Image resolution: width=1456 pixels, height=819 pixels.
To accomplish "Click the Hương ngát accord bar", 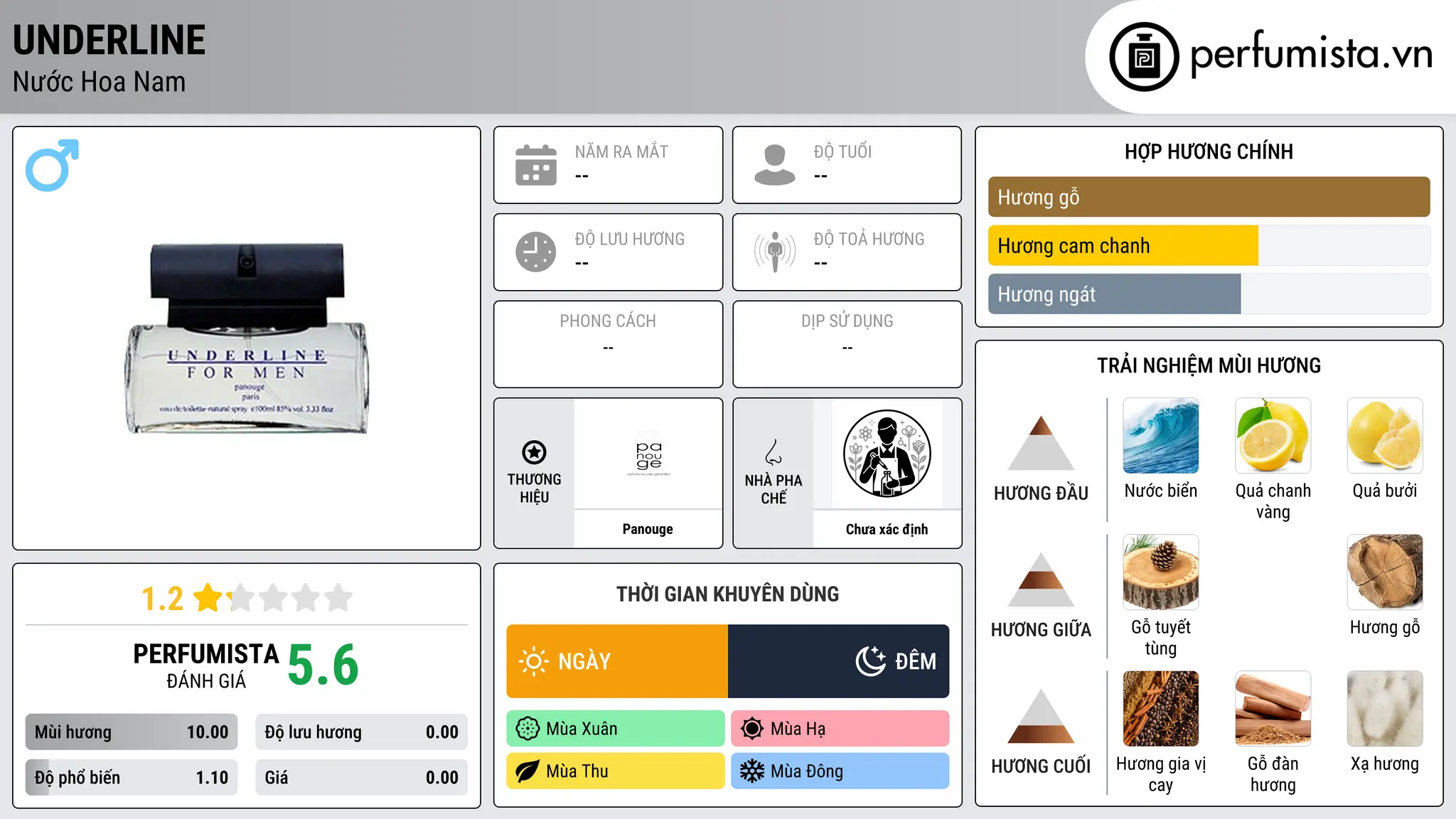I will [1209, 294].
